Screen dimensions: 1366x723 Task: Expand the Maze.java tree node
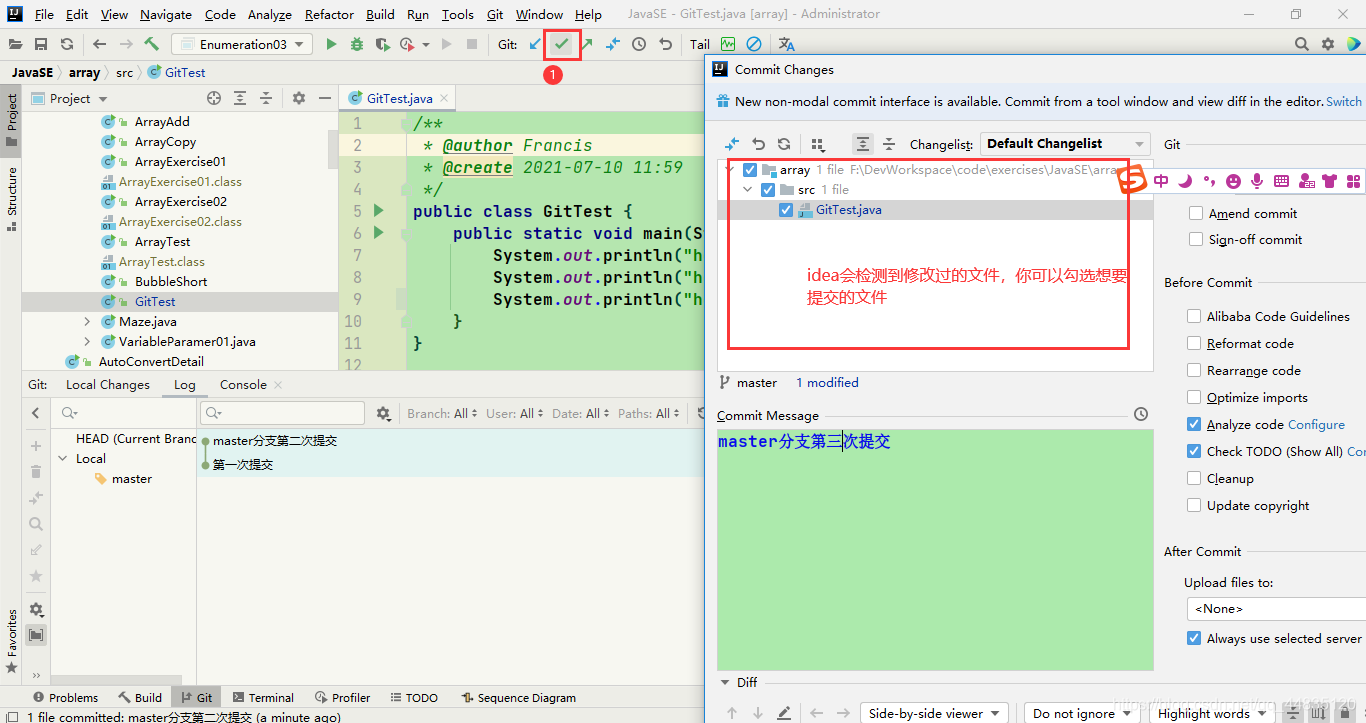point(87,322)
